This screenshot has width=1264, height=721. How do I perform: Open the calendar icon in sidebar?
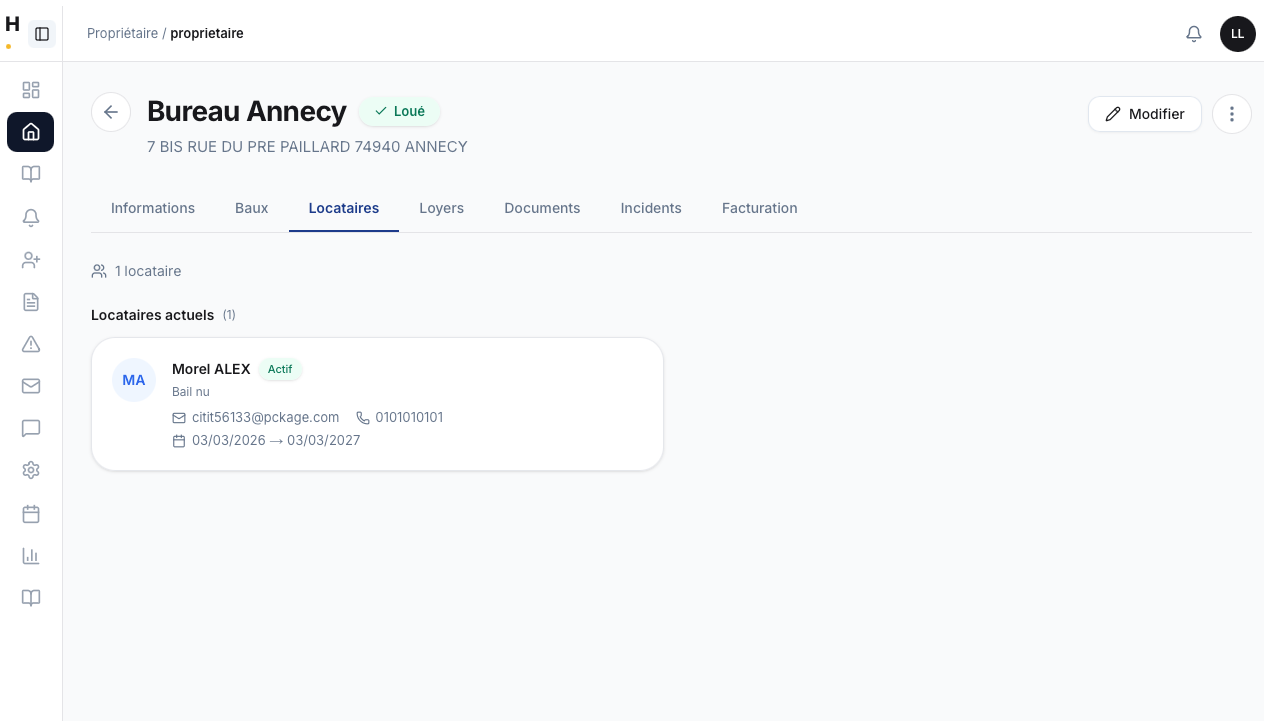point(31,514)
